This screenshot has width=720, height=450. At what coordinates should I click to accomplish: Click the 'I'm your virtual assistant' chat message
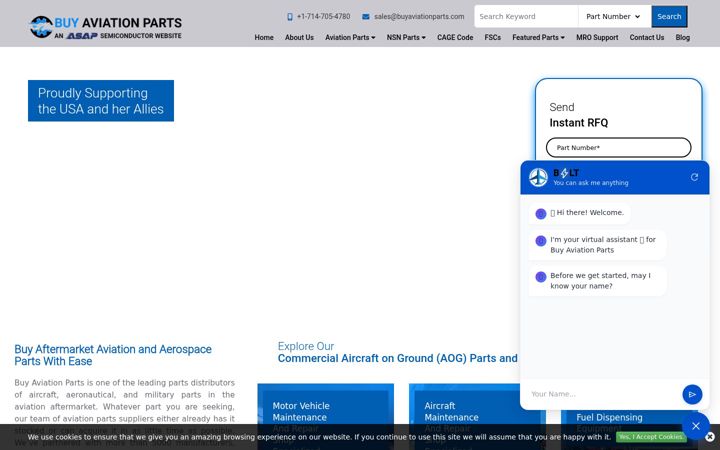pos(597,245)
